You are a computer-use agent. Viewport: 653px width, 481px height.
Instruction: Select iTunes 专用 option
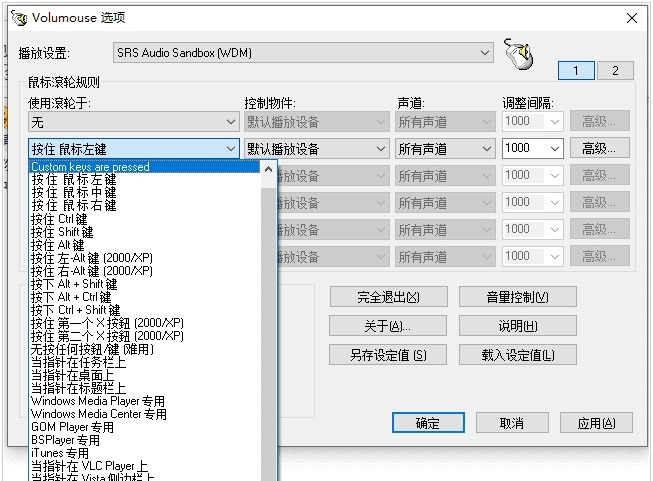[145, 453]
